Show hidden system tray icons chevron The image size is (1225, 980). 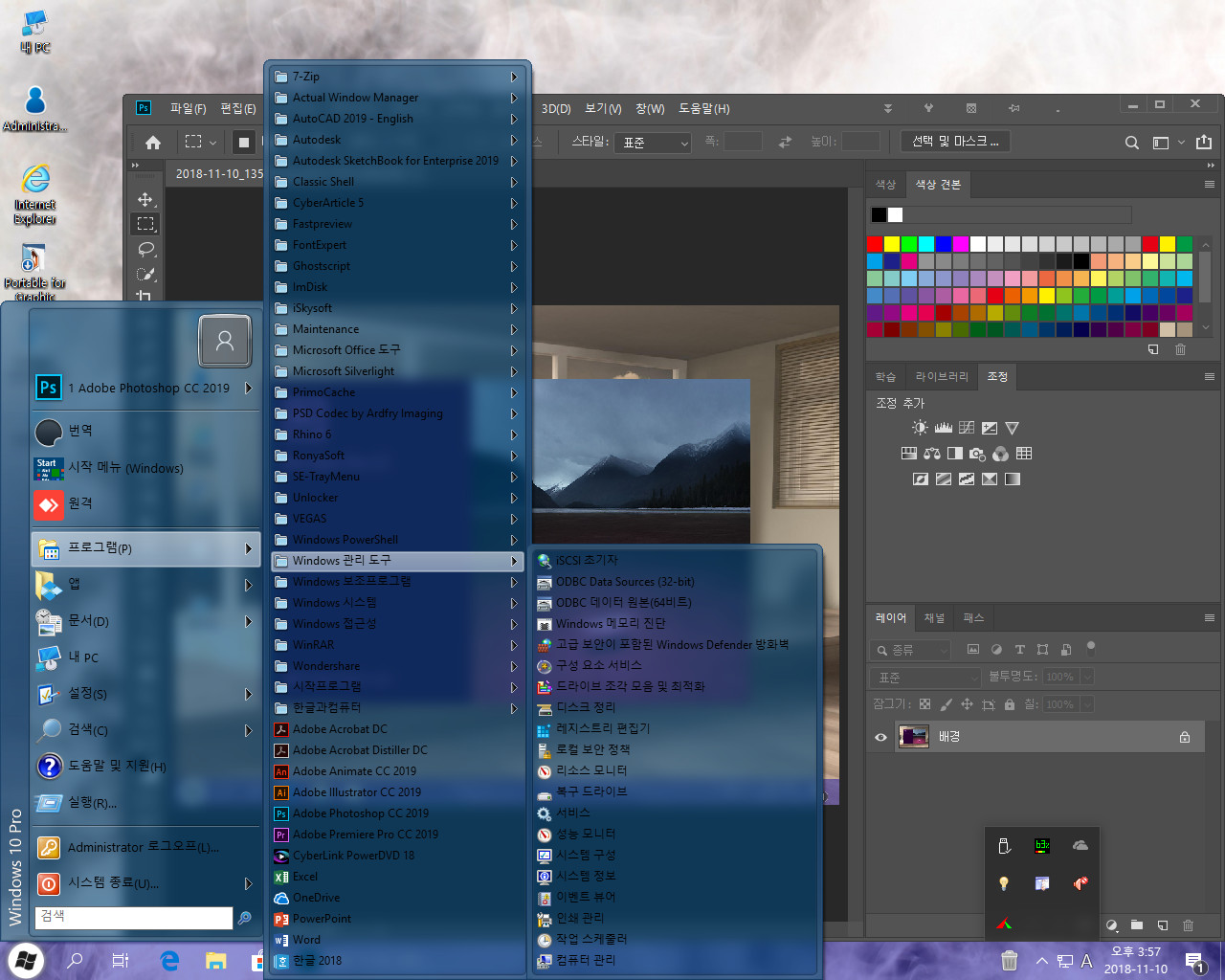(x=1041, y=961)
